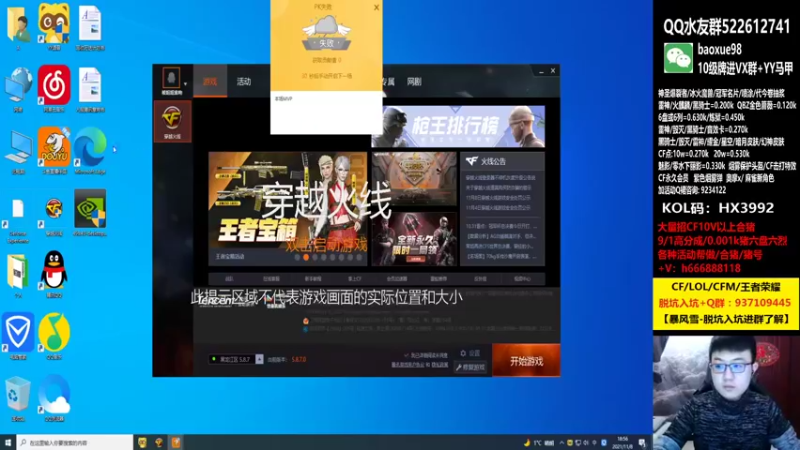Open the Tencent PC Manager shield icon
This screenshot has height=450, width=800.
pos(18,336)
